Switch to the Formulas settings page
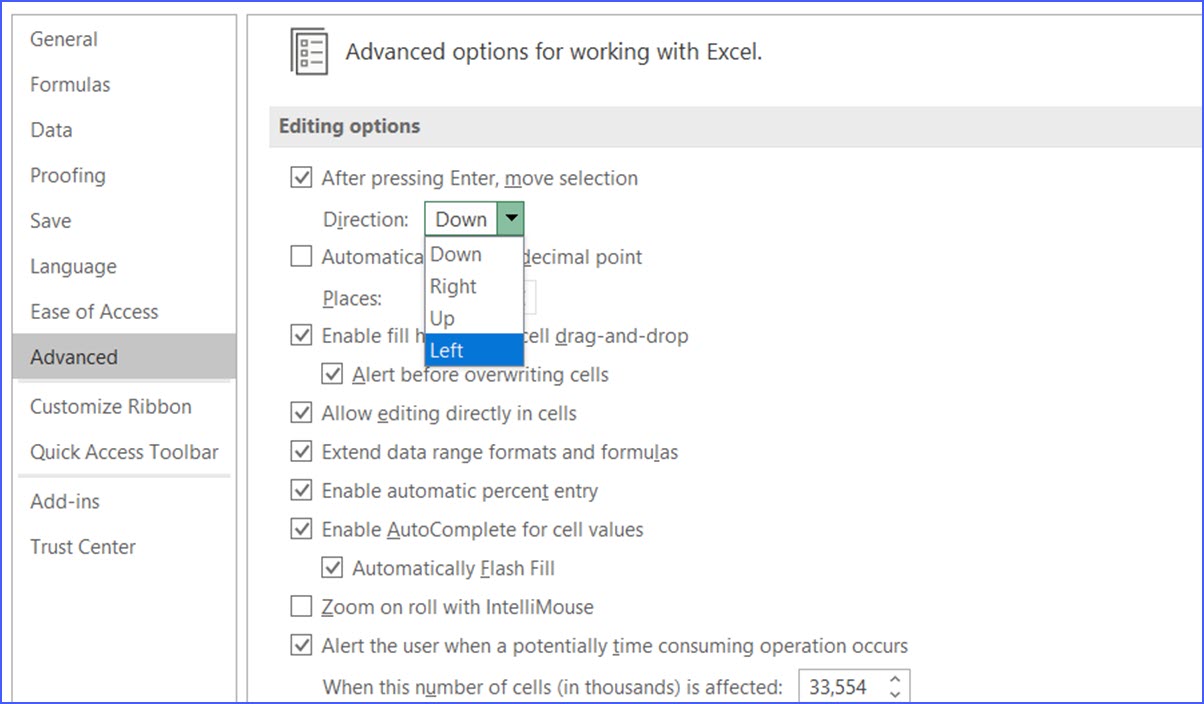The image size is (1204, 704). (69, 84)
